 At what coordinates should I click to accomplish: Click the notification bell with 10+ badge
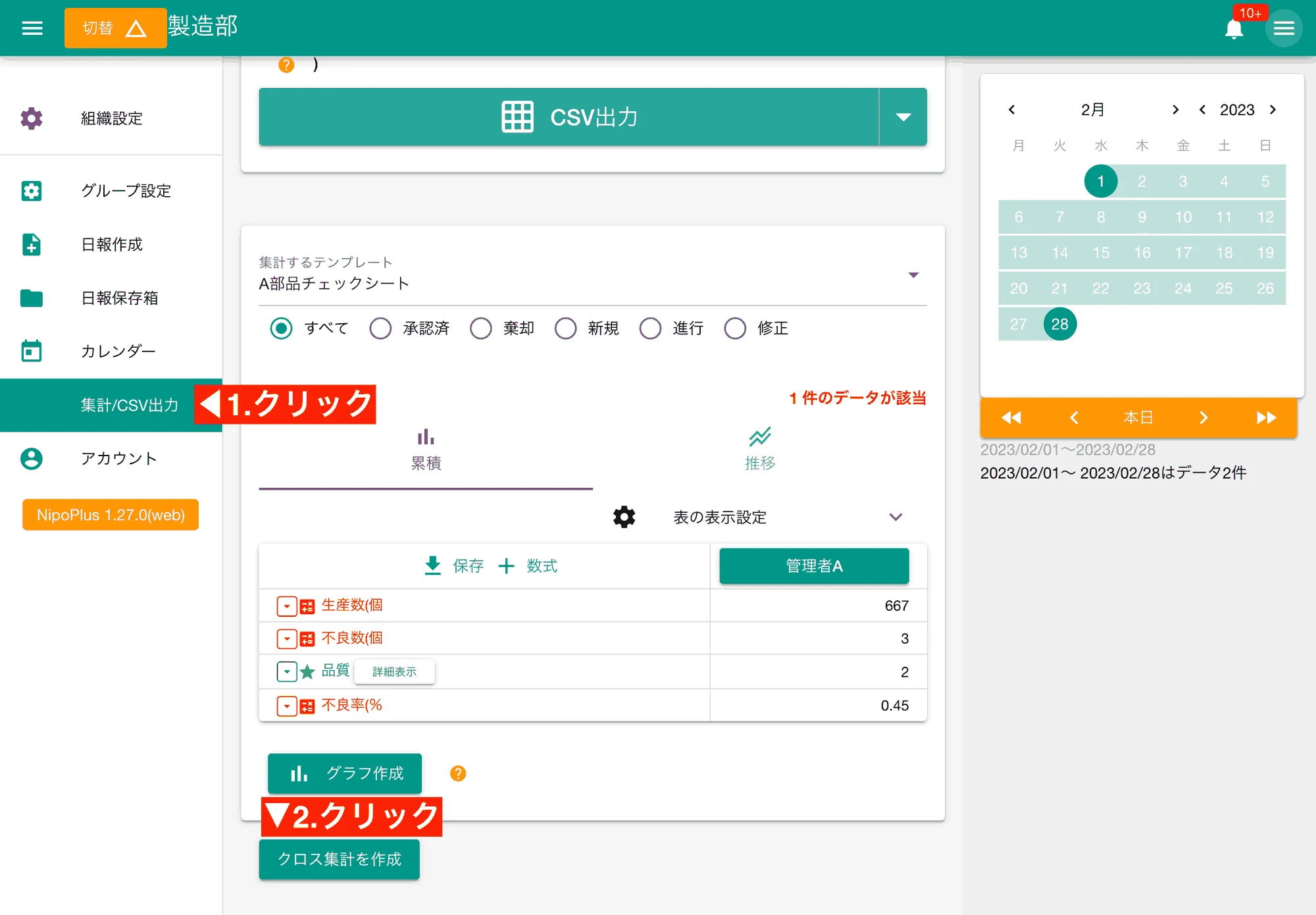pyautogui.click(x=1234, y=28)
